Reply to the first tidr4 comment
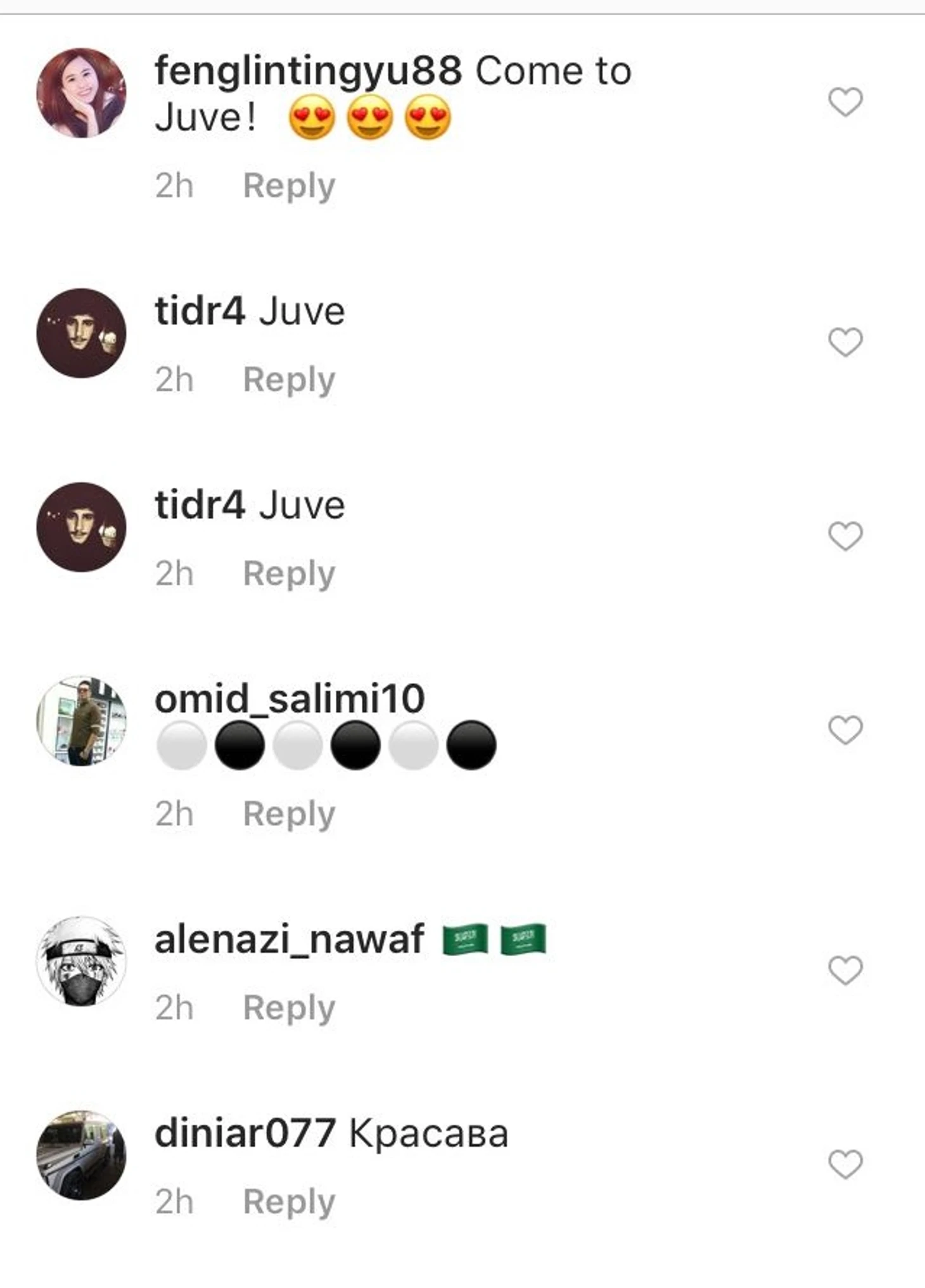The image size is (925, 1288). coord(289,380)
